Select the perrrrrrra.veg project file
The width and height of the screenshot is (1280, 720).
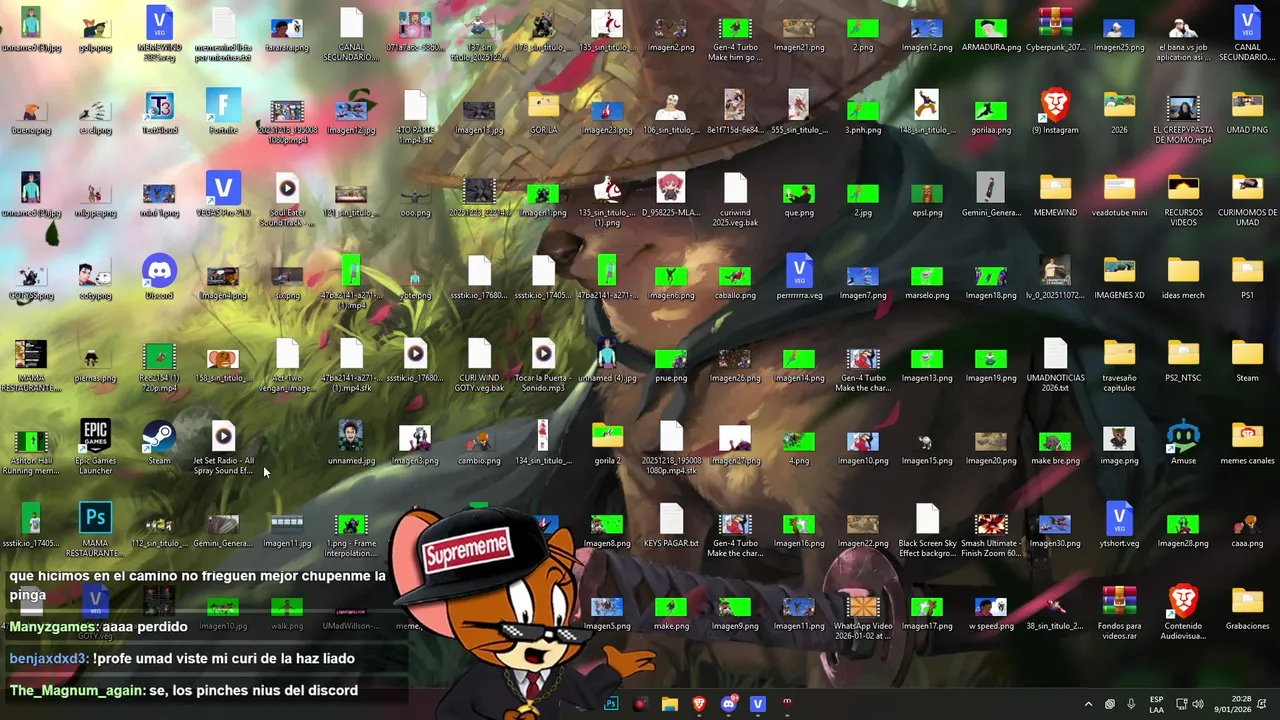coord(799,278)
